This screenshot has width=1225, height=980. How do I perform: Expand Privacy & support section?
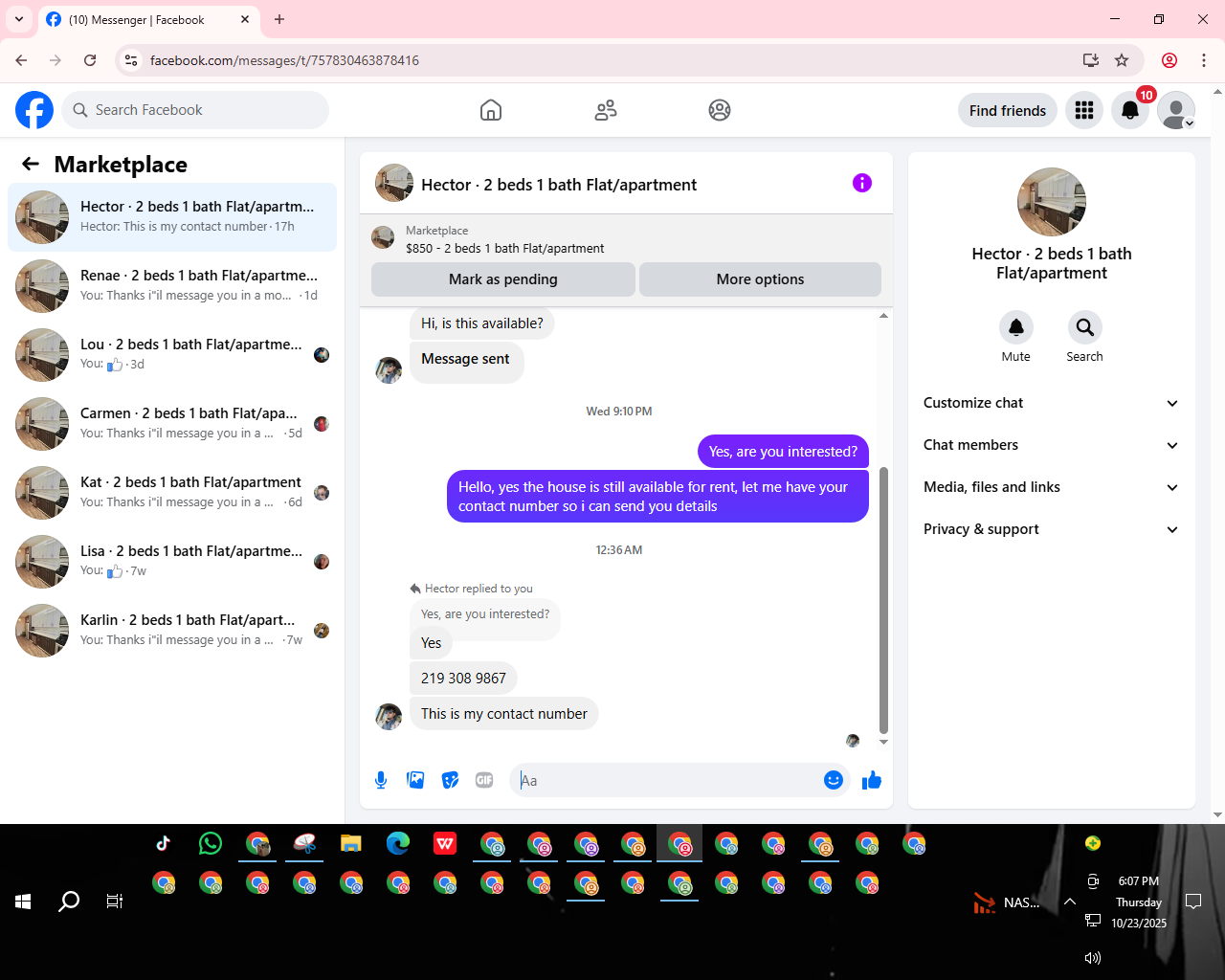click(1051, 529)
